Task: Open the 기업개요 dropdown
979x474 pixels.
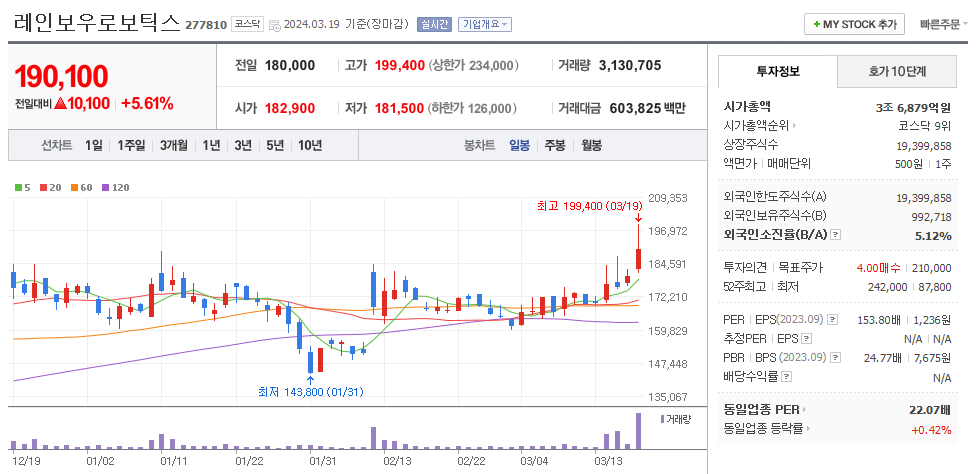Action: click(485, 24)
